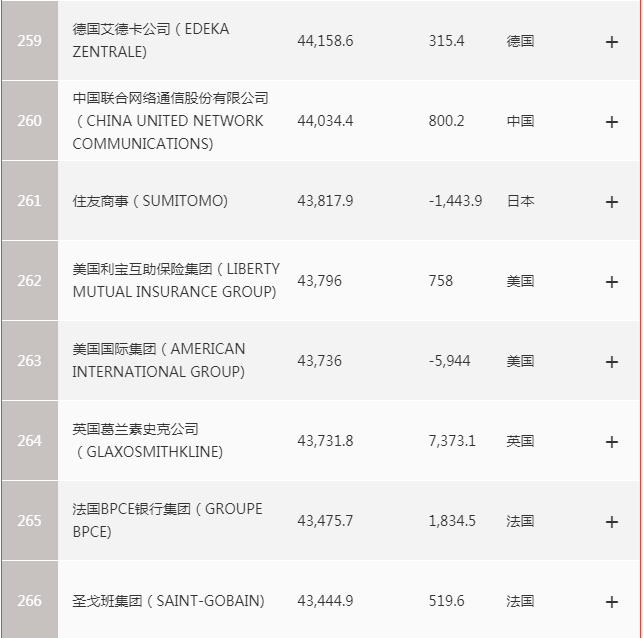Select the AMERICAN INTERNATIONAL GROUP company name
This screenshot has width=643, height=638.
pos(158,361)
